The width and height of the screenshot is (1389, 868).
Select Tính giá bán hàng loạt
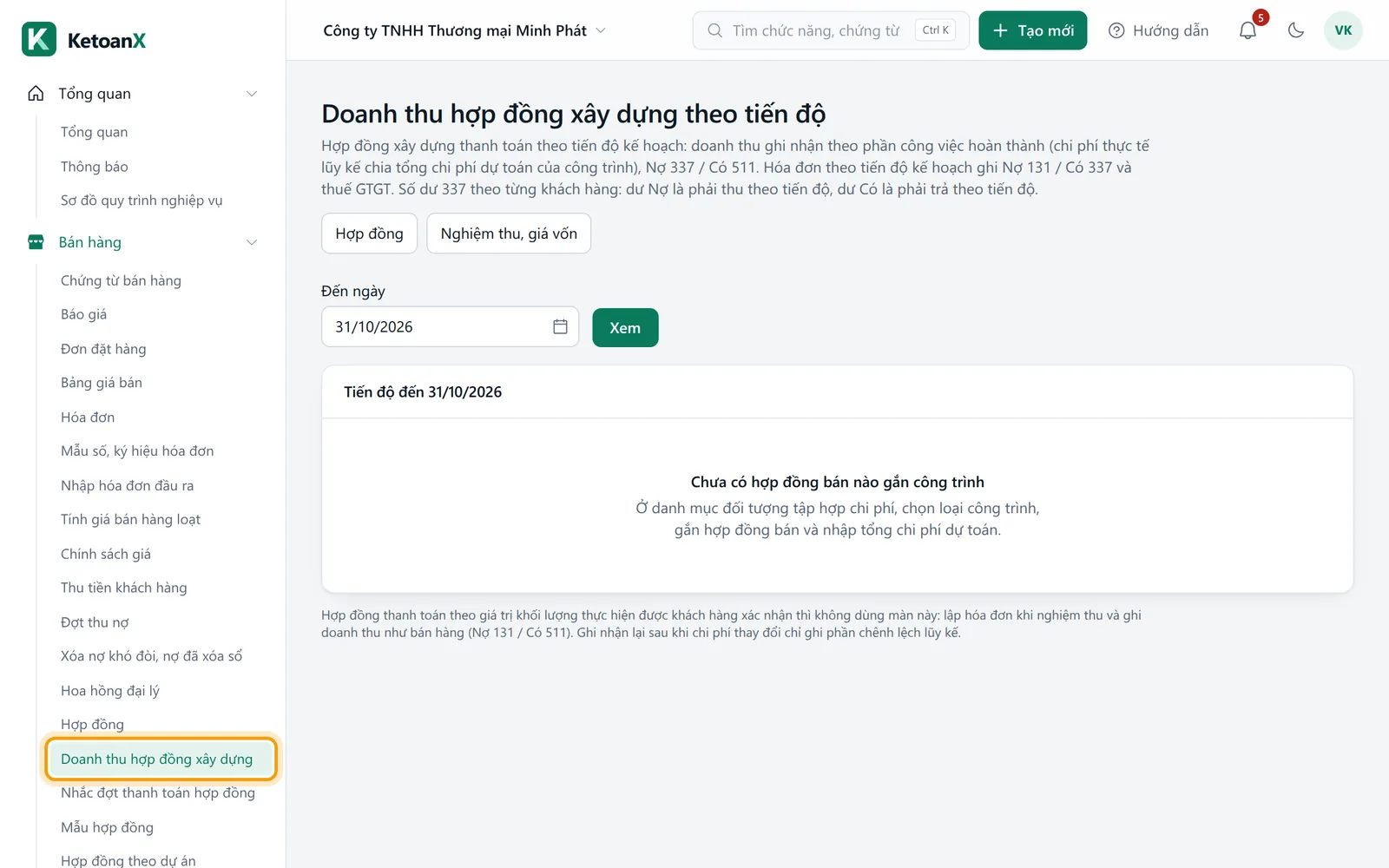pos(130,520)
